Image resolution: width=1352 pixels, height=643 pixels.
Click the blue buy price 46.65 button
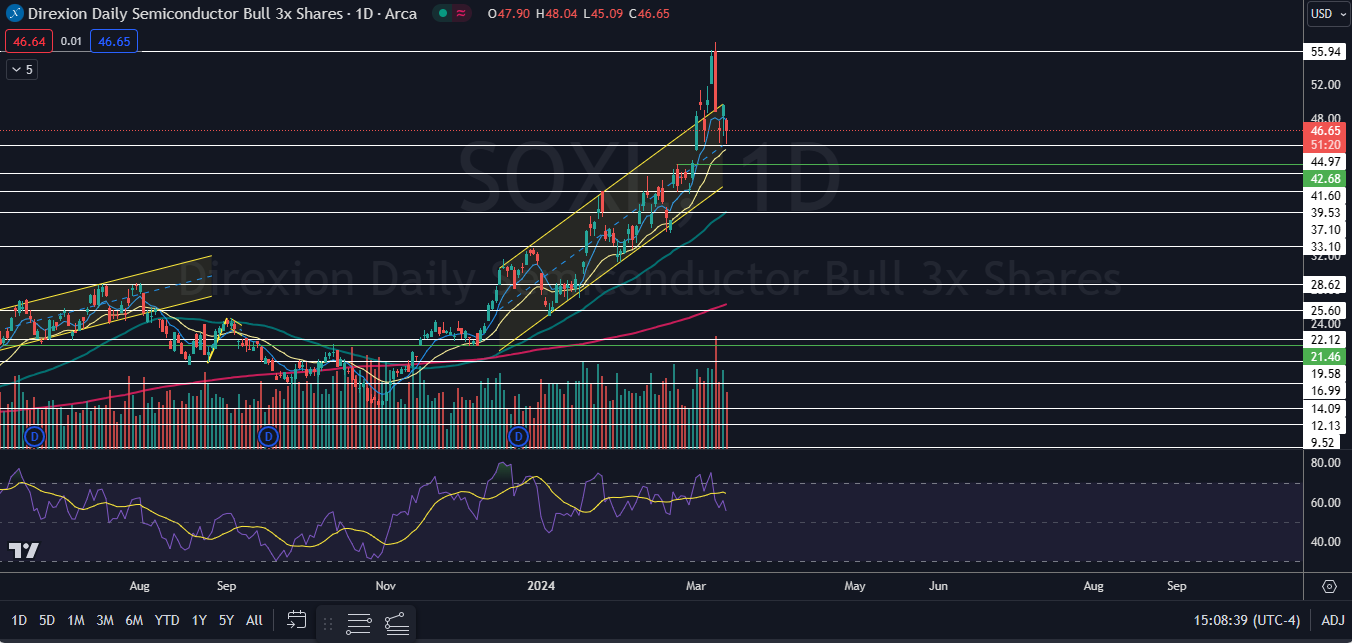(x=113, y=41)
